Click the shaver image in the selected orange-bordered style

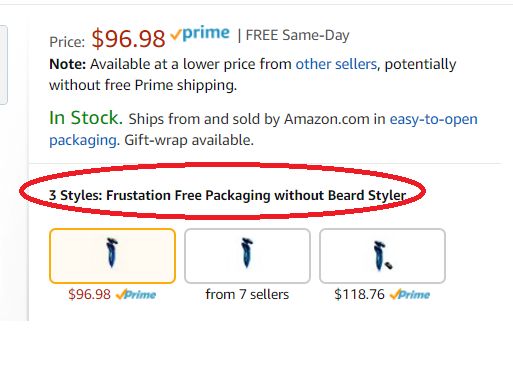click(112, 253)
